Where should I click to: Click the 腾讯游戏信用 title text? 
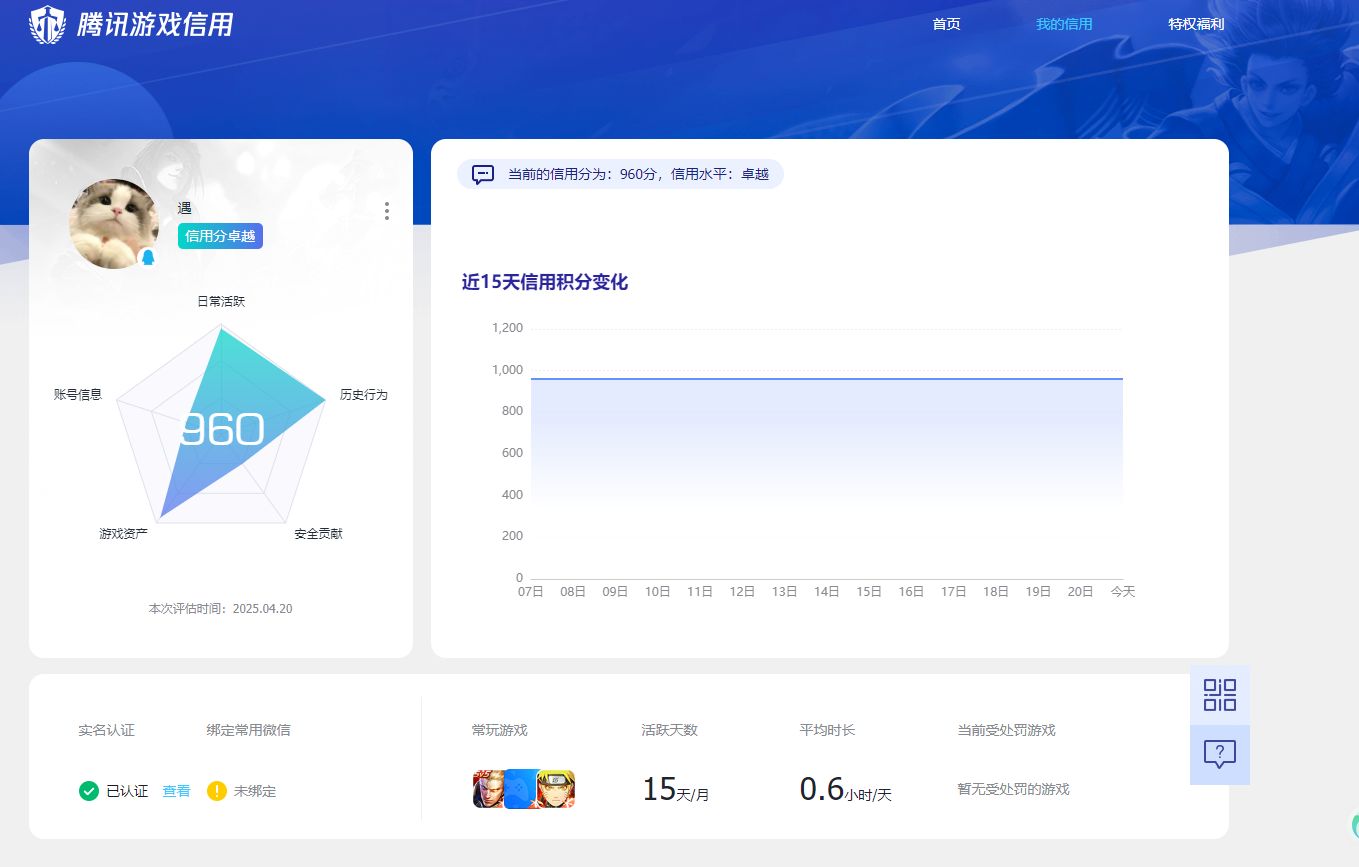tap(155, 24)
